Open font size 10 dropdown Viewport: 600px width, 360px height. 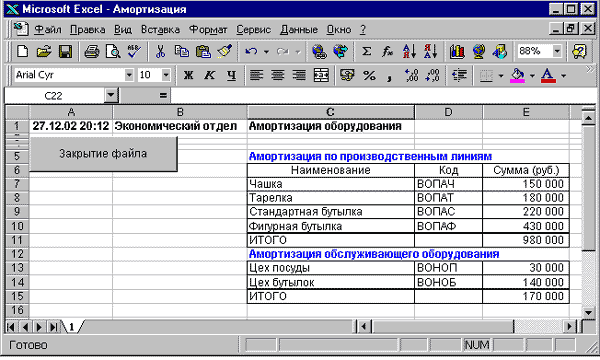tap(166, 75)
